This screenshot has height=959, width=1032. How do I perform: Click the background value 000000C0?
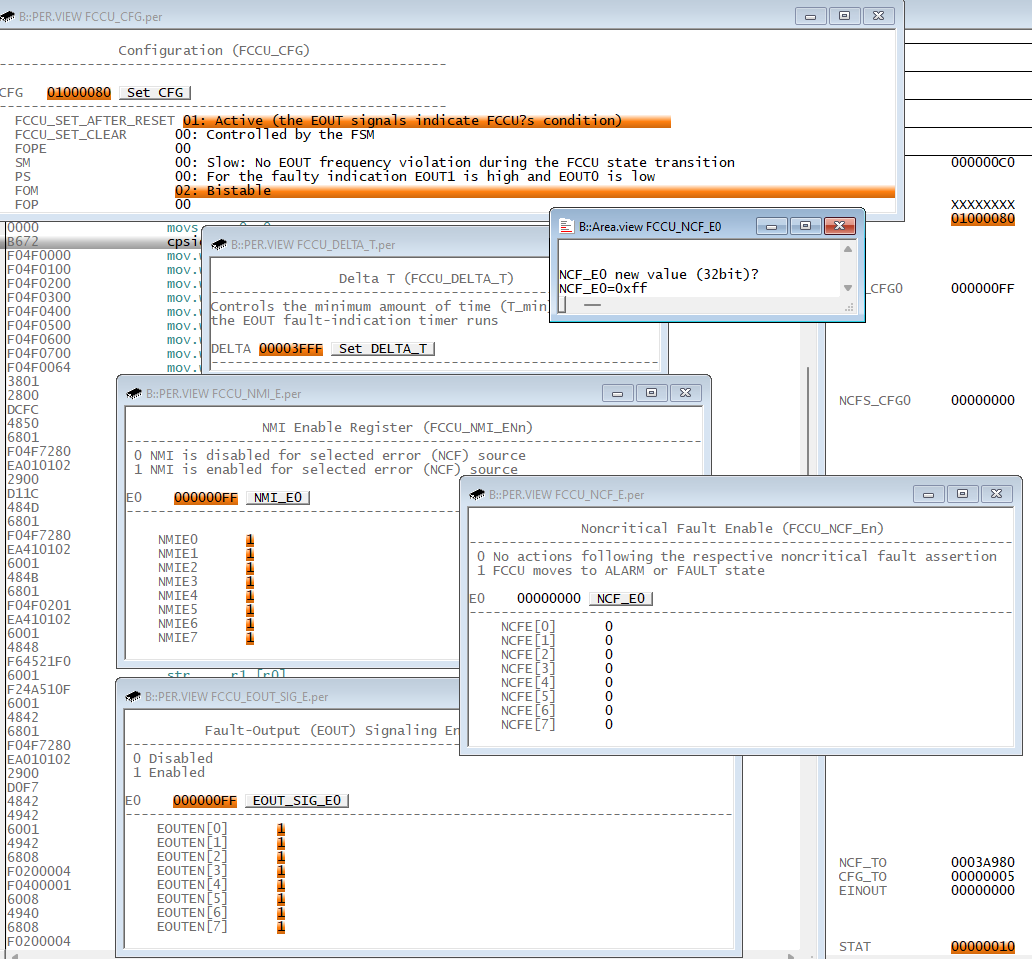click(983, 163)
